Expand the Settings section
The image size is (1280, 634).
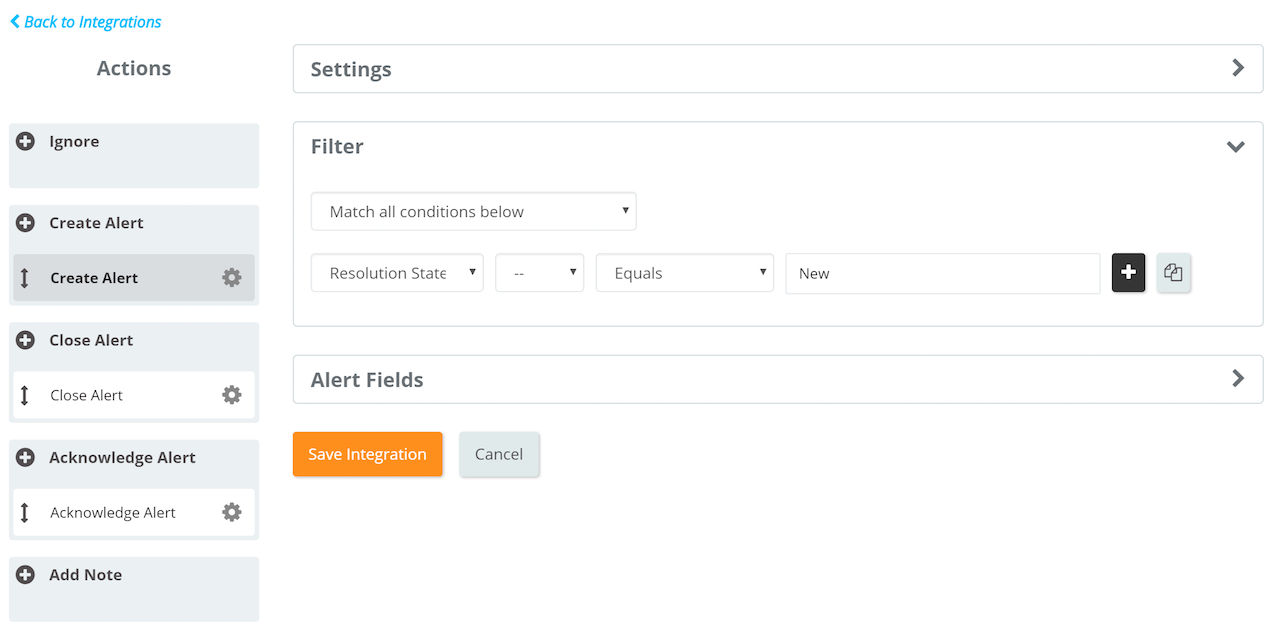778,69
